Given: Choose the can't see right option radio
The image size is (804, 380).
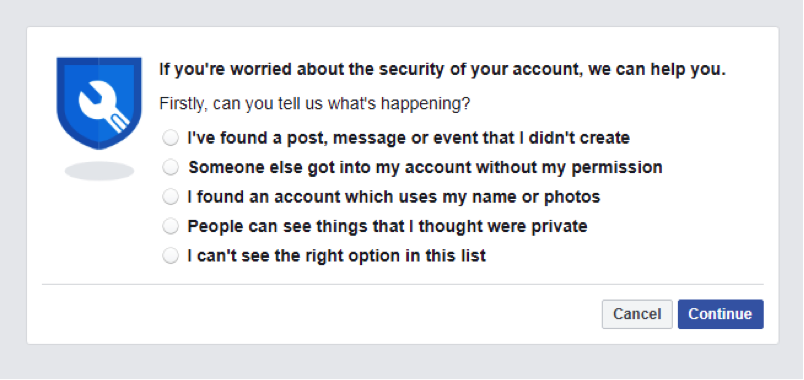Looking at the screenshot, I should click(x=170, y=255).
